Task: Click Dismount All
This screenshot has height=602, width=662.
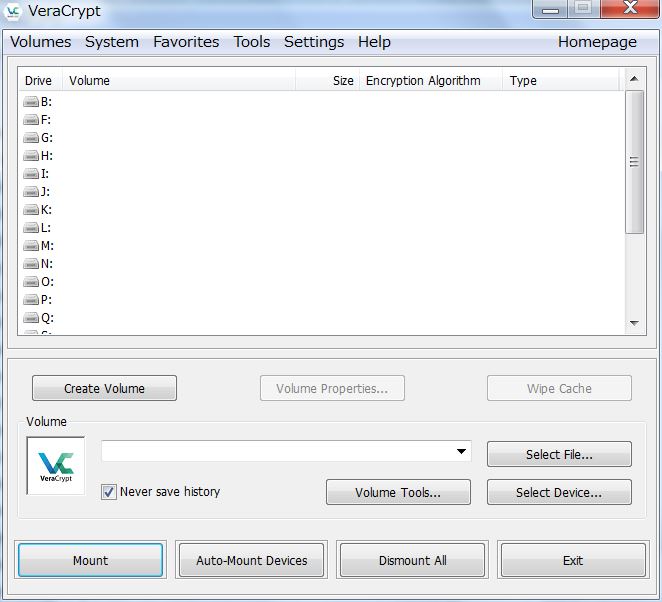Action: point(412,560)
